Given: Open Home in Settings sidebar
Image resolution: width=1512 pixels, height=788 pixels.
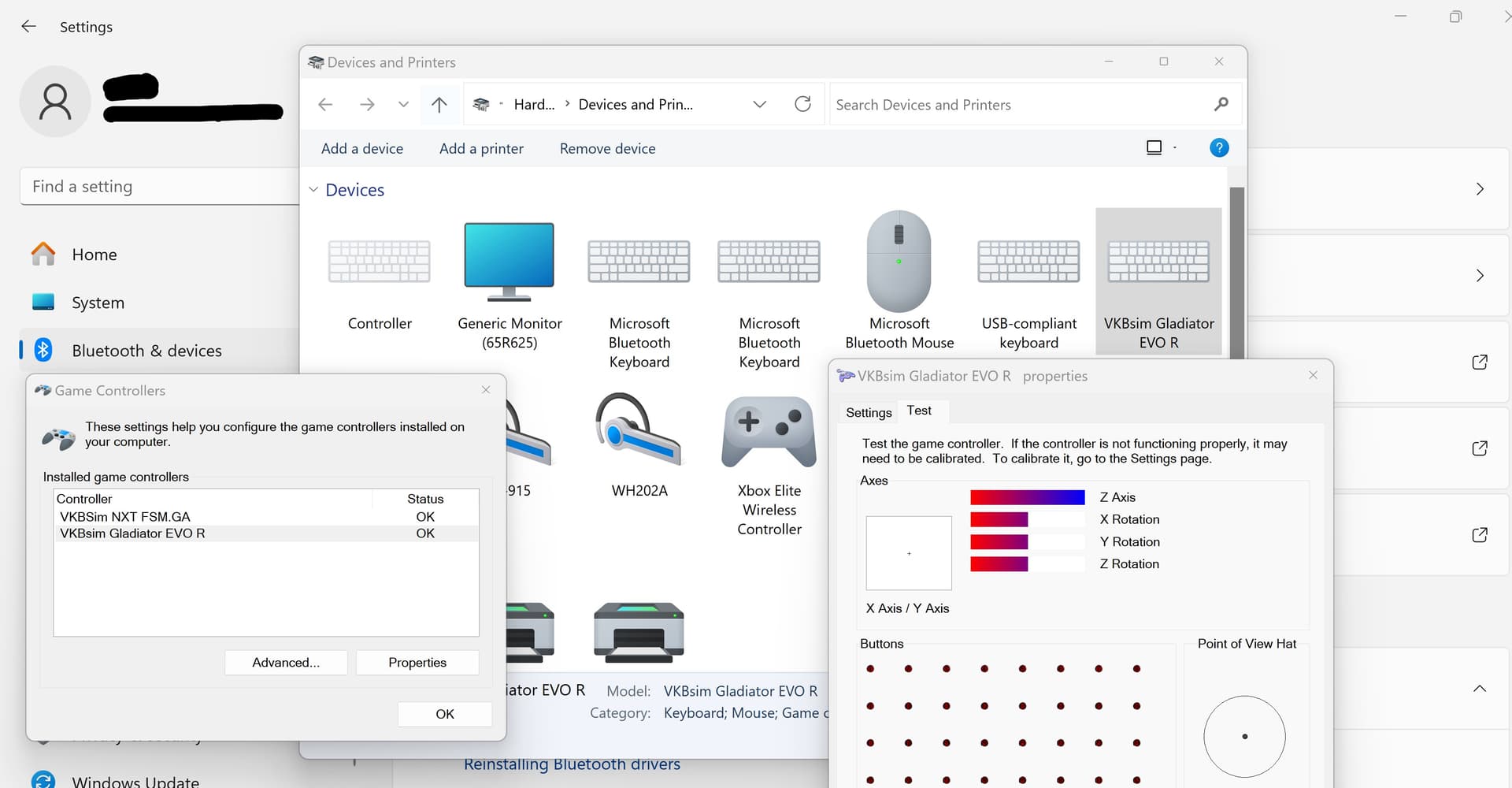Looking at the screenshot, I should 94,255.
